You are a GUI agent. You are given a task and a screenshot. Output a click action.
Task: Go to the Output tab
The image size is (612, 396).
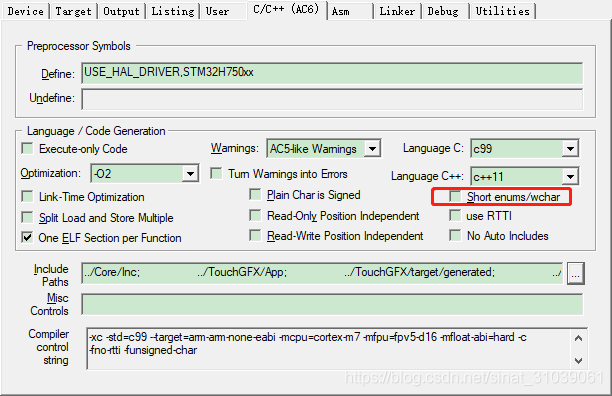click(121, 11)
